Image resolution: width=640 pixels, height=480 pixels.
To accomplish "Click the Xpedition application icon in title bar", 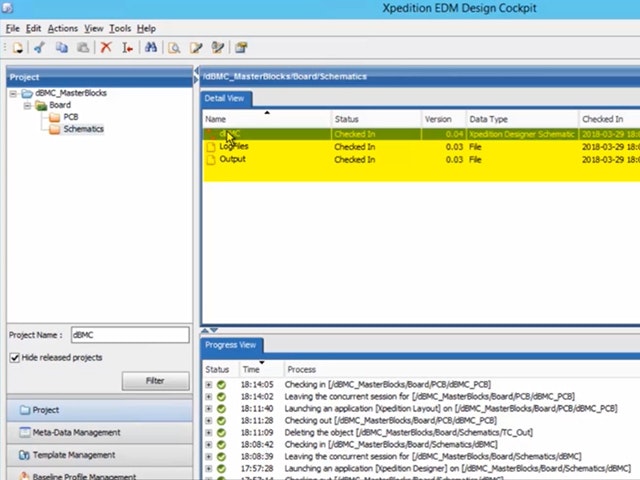I will (7, 7).
